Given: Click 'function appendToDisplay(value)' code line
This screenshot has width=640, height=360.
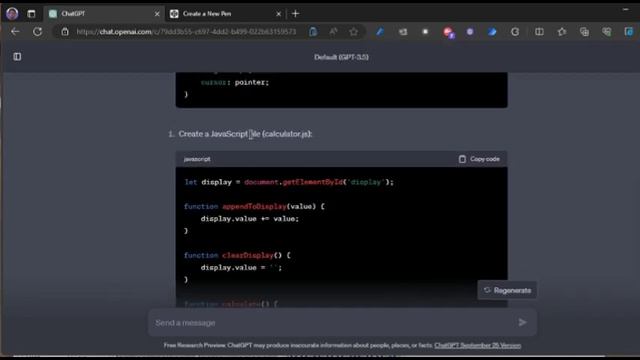Looking at the screenshot, I should (x=254, y=207).
